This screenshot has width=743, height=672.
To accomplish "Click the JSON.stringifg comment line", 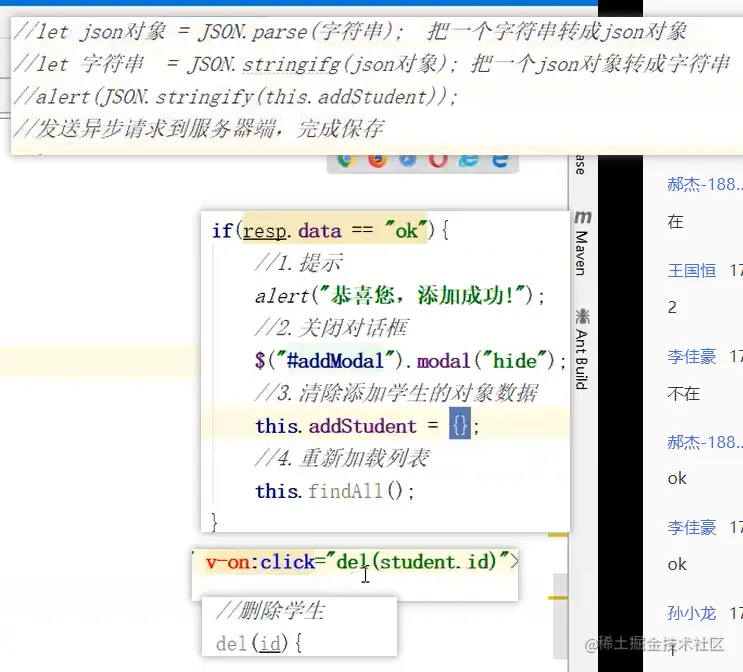I will click(x=372, y=64).
